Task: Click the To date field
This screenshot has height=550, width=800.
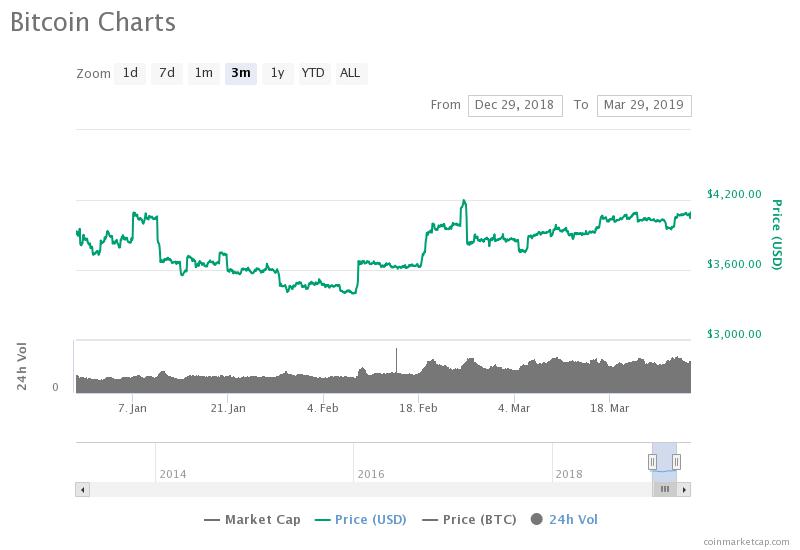Action: (643, 105)
